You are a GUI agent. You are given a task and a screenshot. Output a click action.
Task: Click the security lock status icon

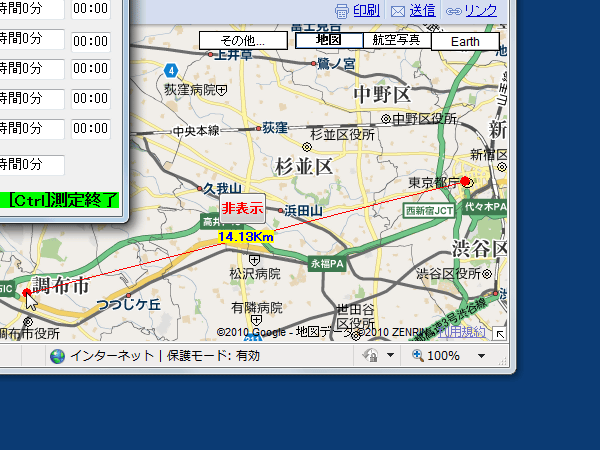point(370,355)
